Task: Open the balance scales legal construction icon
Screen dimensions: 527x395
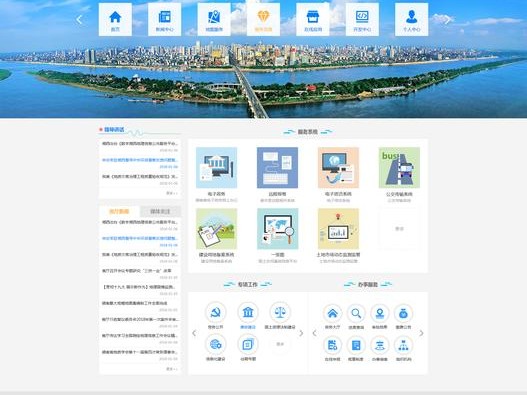Action: [x=280, y=312]
